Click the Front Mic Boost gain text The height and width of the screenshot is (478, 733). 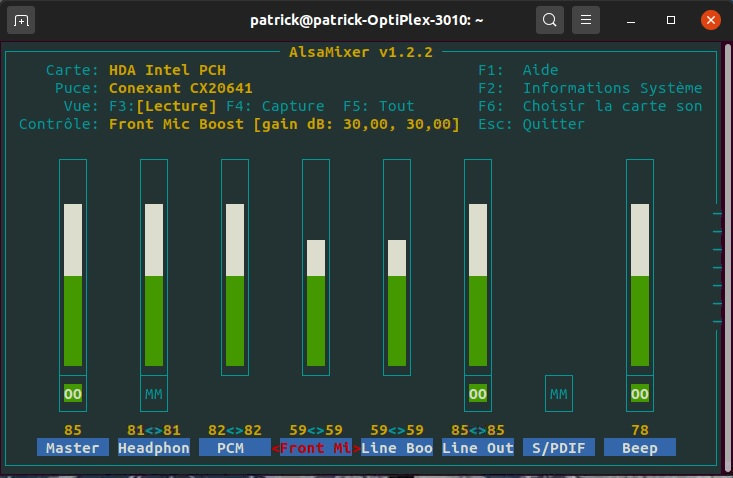click(284, 124)
